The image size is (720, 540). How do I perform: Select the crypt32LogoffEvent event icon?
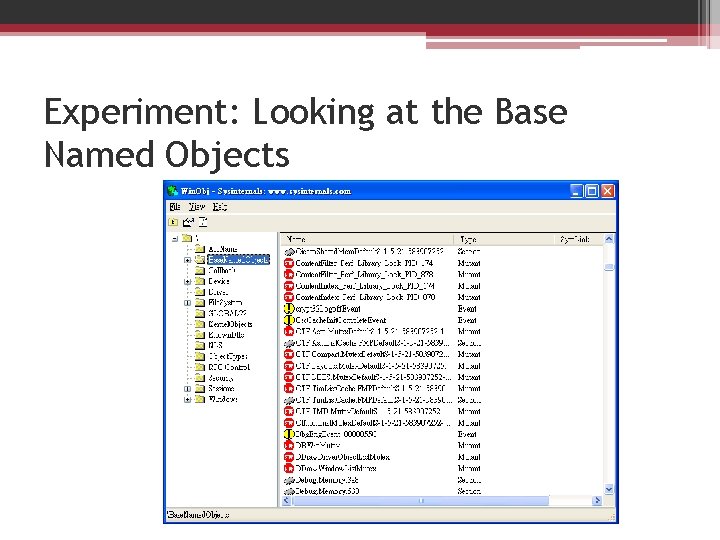coord(289,309)
